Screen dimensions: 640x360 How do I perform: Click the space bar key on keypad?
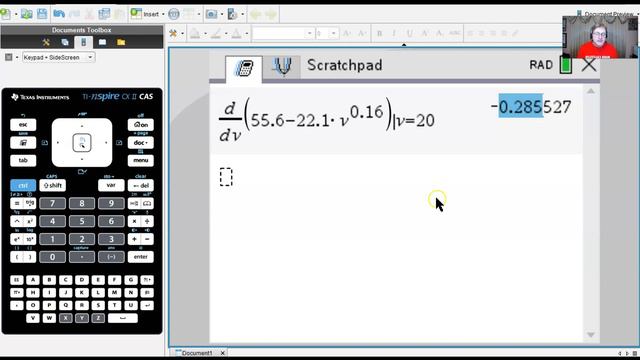122,318
